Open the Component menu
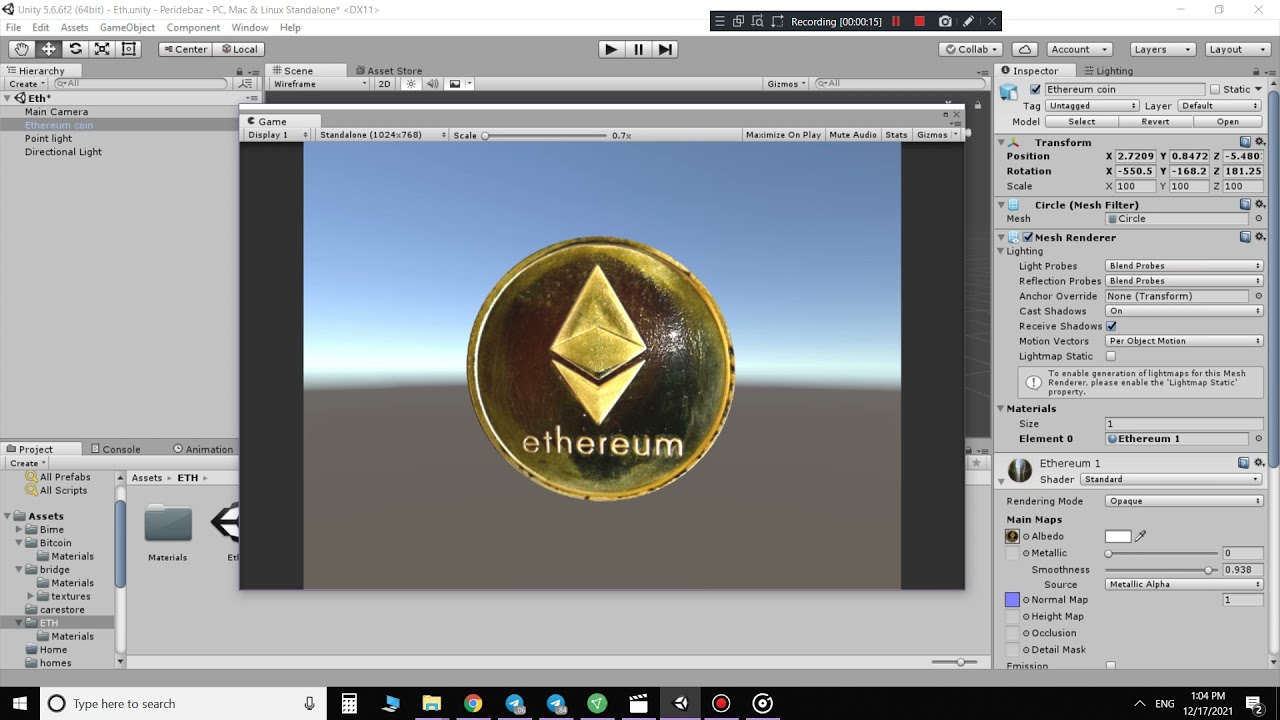Screen dimensions: 1280x720 (x=193, y=27)
